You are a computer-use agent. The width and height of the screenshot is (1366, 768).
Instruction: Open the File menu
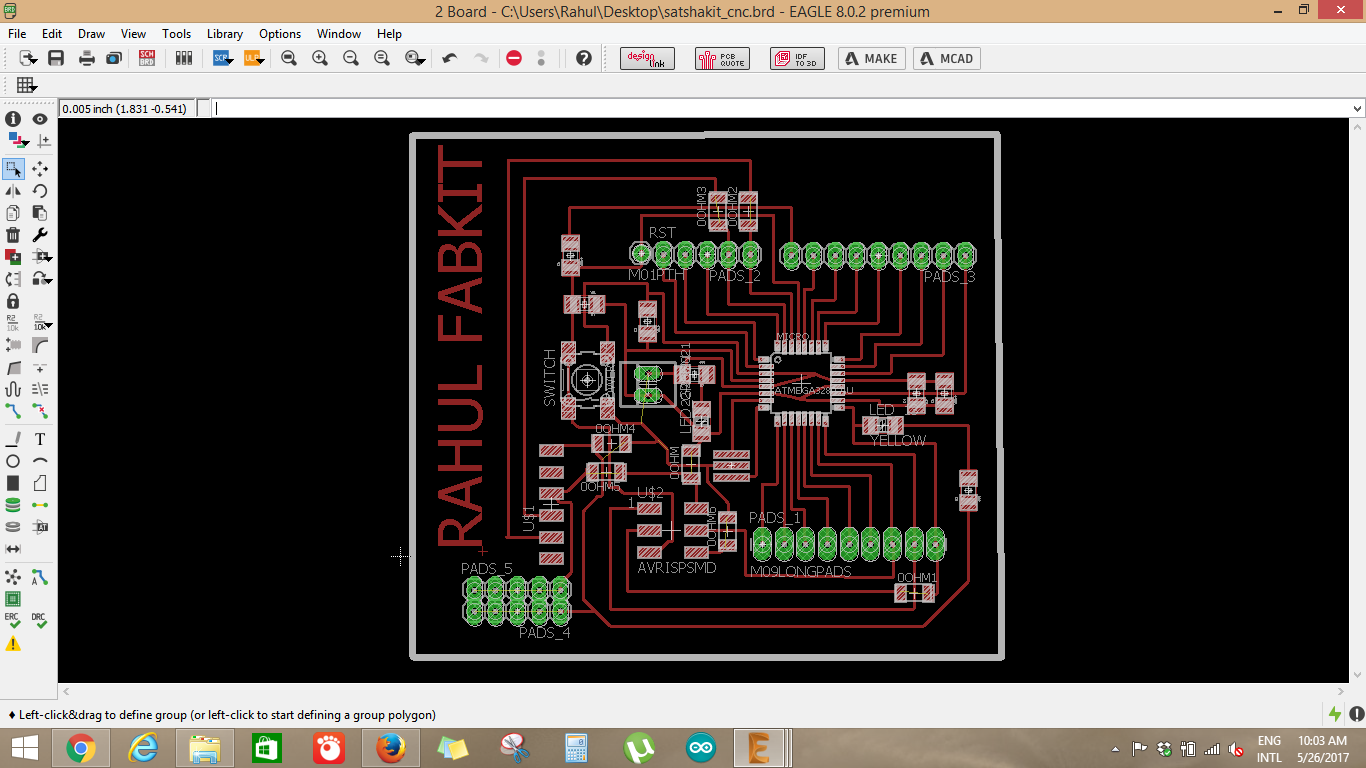17,33
